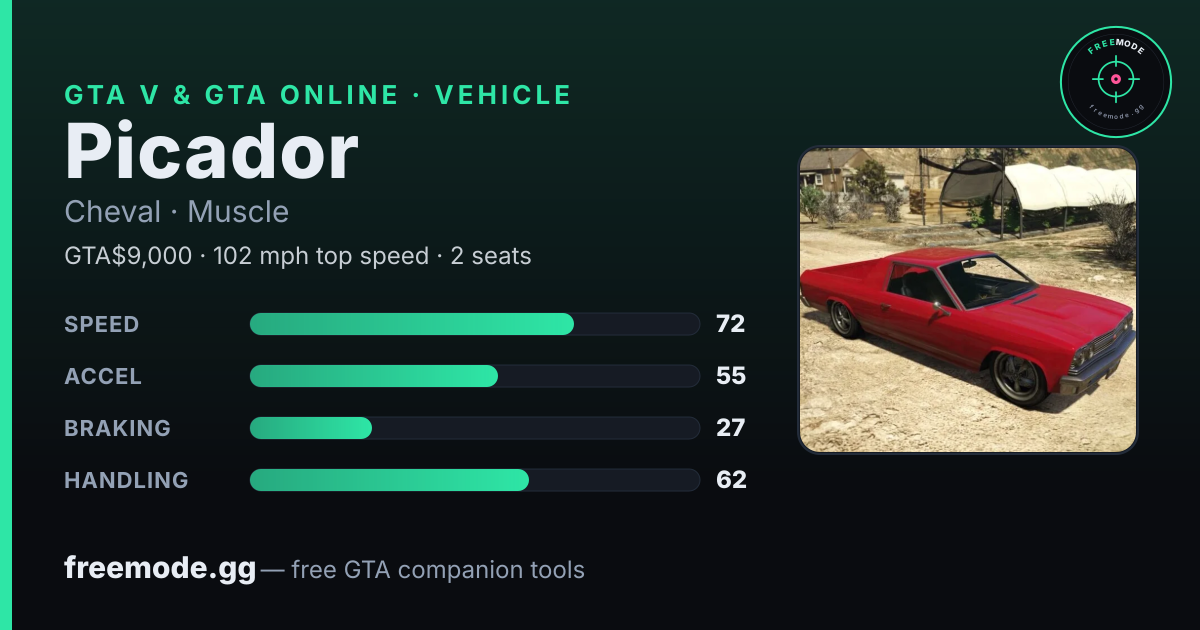Click the ACCEL stat bar
The height and width of the screenshot is (630, 1200).
point(475,376)
